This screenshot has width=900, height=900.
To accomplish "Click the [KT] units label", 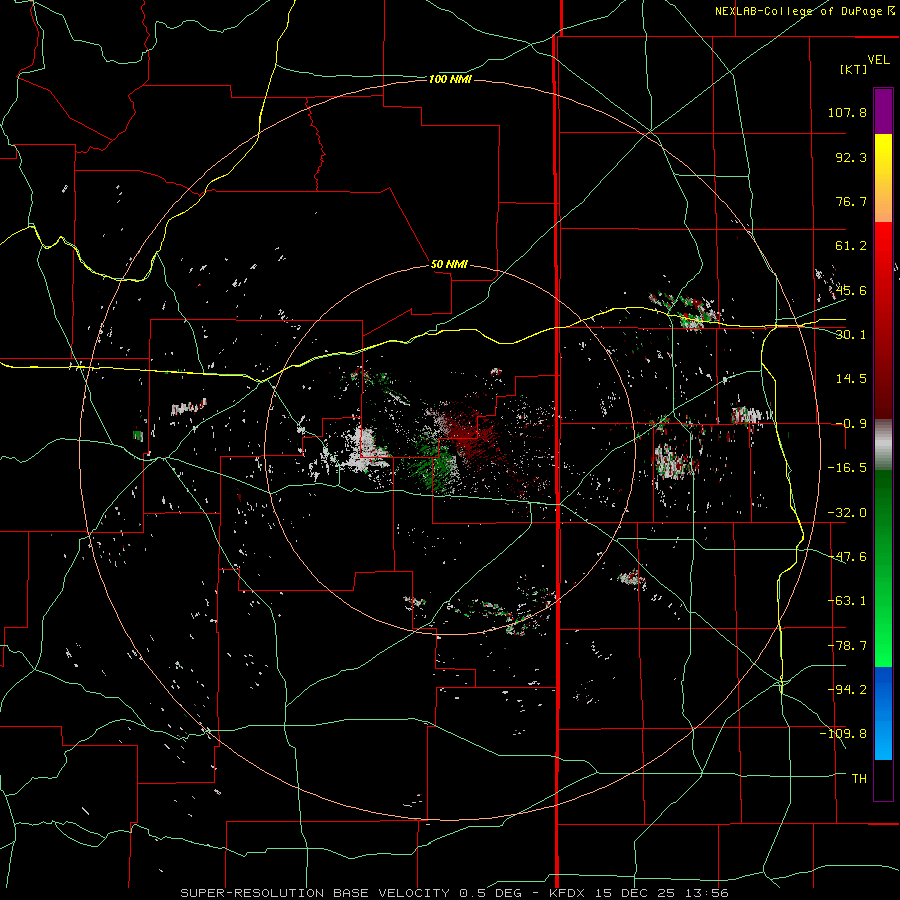I will (854, 69).
